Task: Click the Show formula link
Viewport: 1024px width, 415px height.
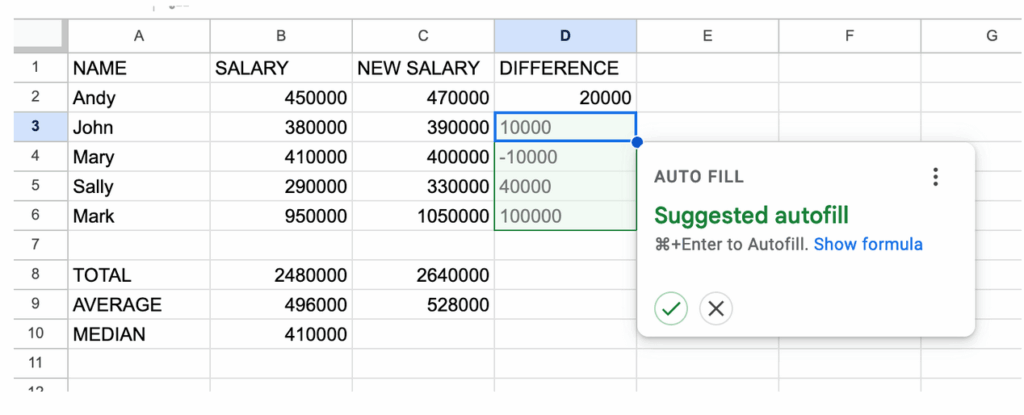Action: 868,245
